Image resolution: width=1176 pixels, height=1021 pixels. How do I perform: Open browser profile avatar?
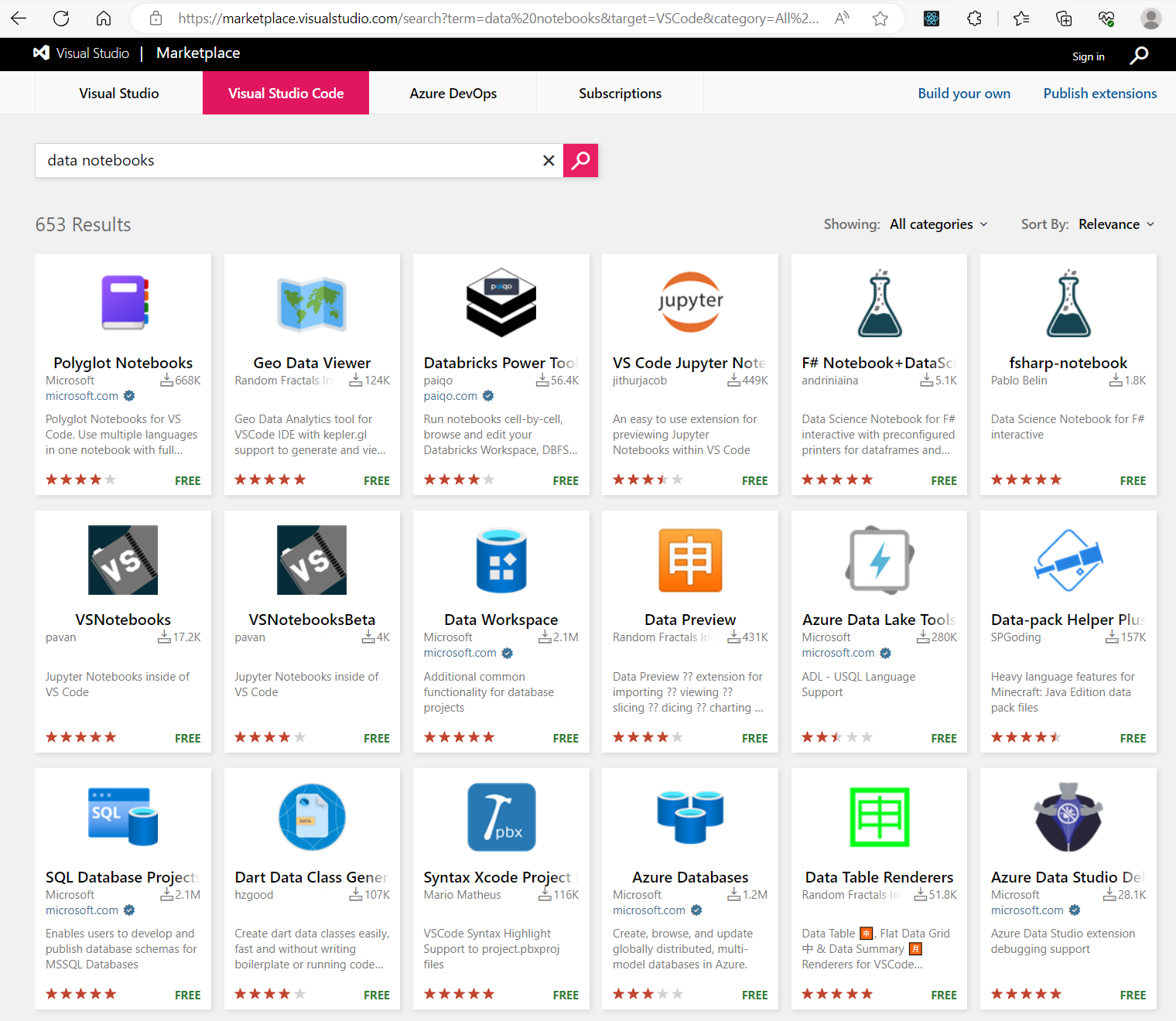[x=1151, y=19]
